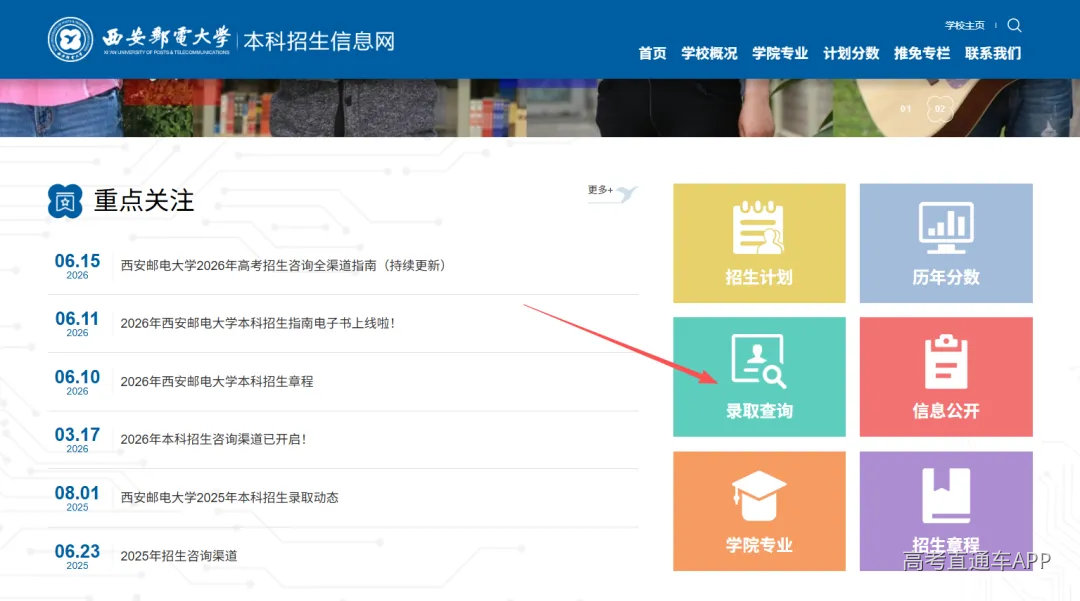Select banner slide indicator 02
This screenshot has height=601, width=1080.
pos(939,109)
